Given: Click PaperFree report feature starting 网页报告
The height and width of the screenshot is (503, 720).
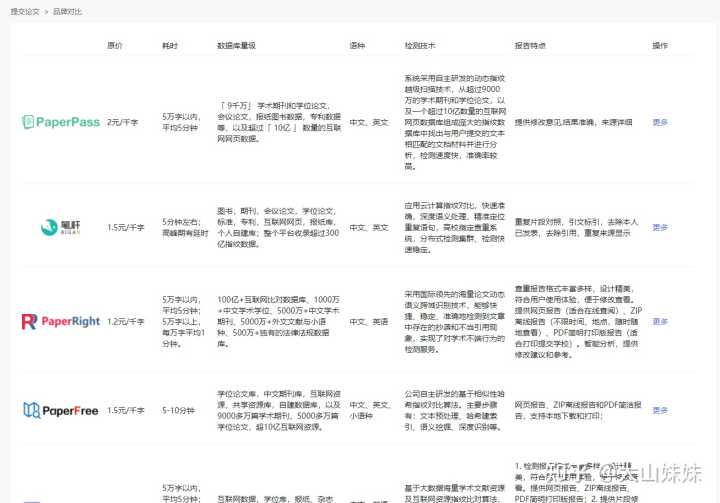Looking at the screenshot, I should (x=578, y=410).
